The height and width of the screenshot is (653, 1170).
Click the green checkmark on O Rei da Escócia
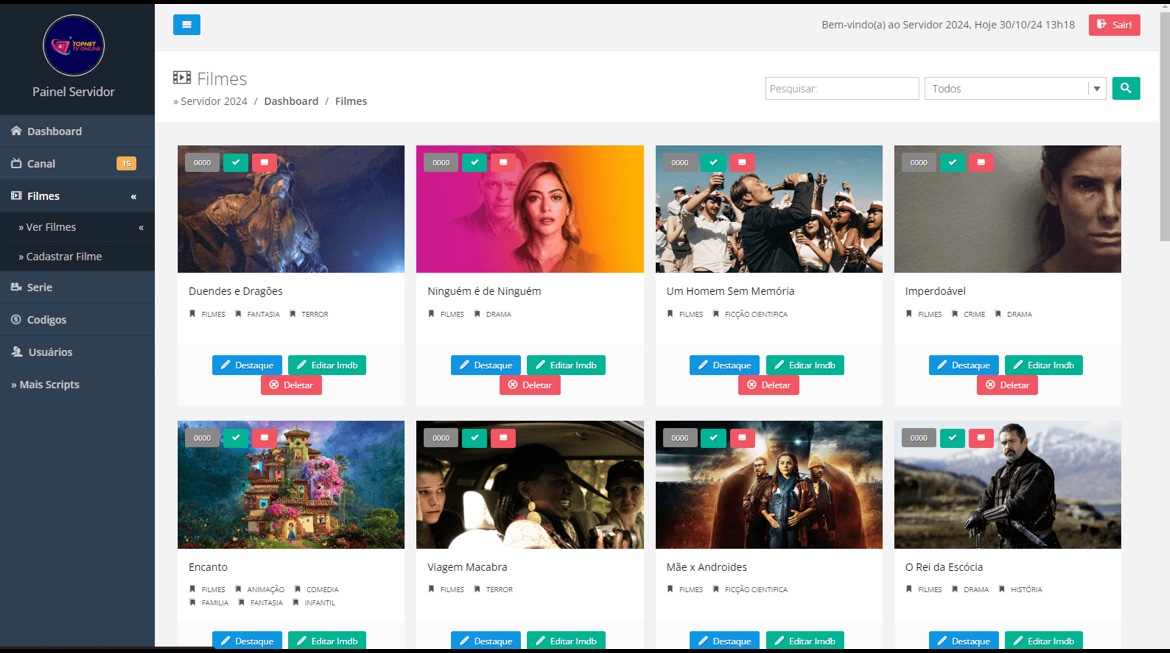952,437
